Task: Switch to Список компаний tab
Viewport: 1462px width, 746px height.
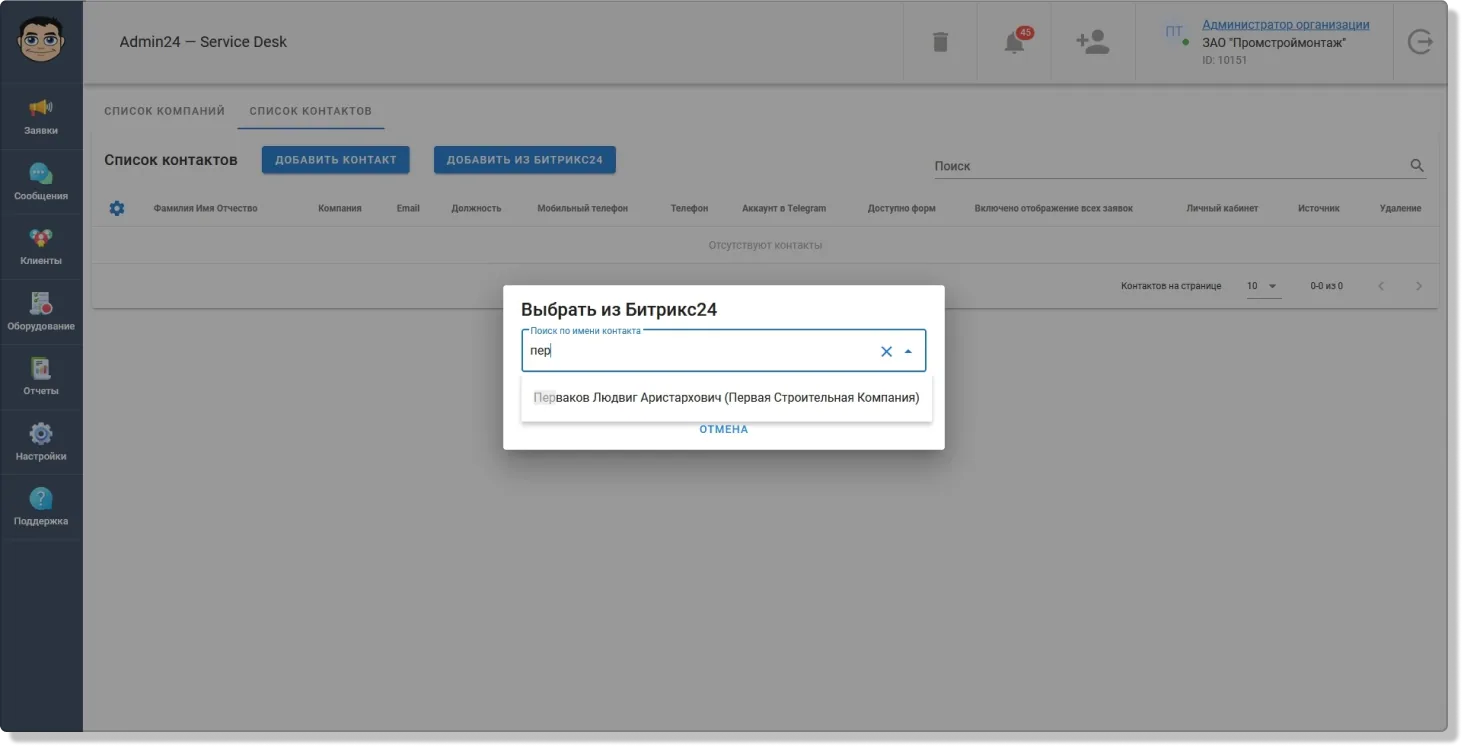Action: tap(165, 111)
